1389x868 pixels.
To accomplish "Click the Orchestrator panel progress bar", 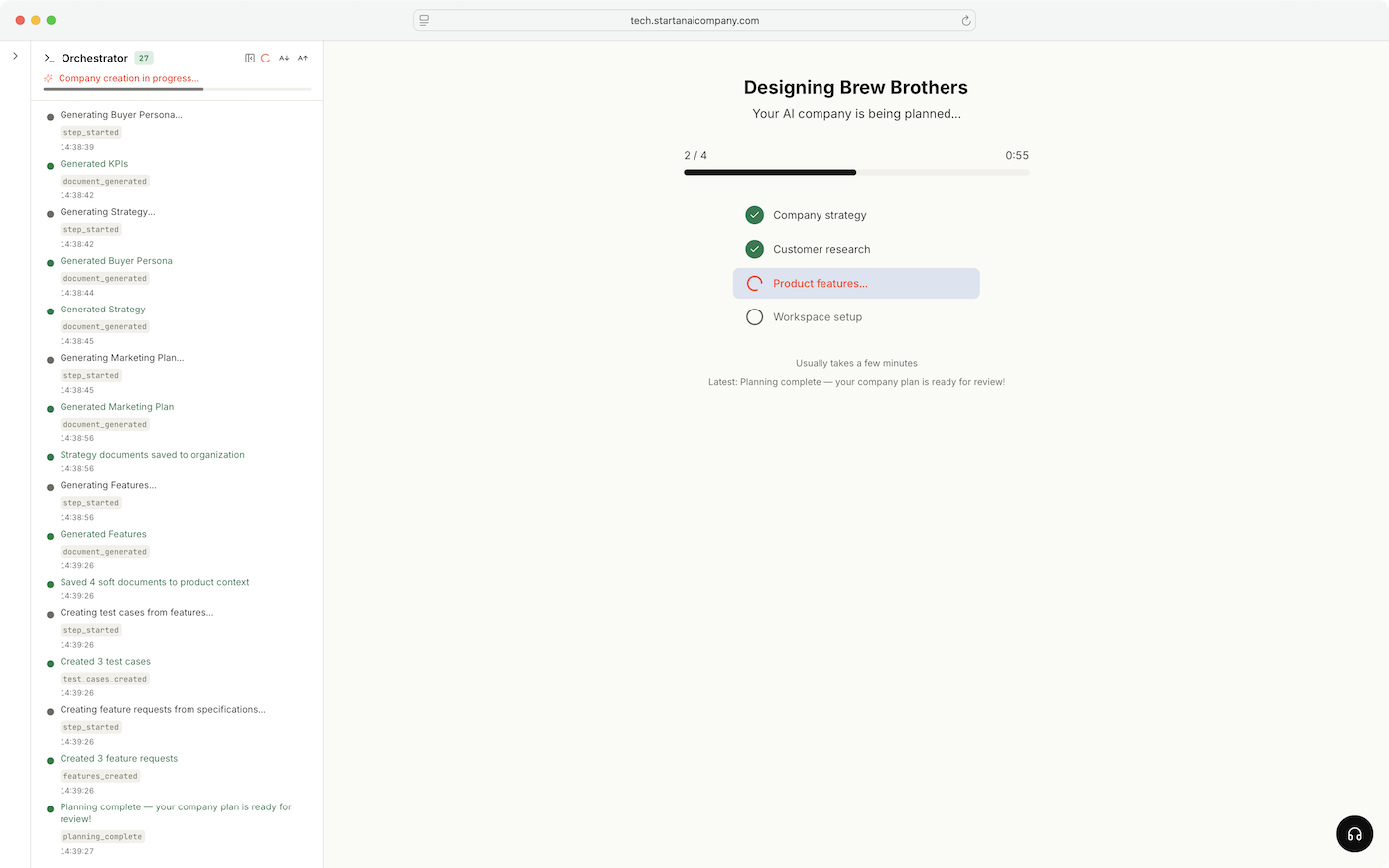I will pos(178,89).
